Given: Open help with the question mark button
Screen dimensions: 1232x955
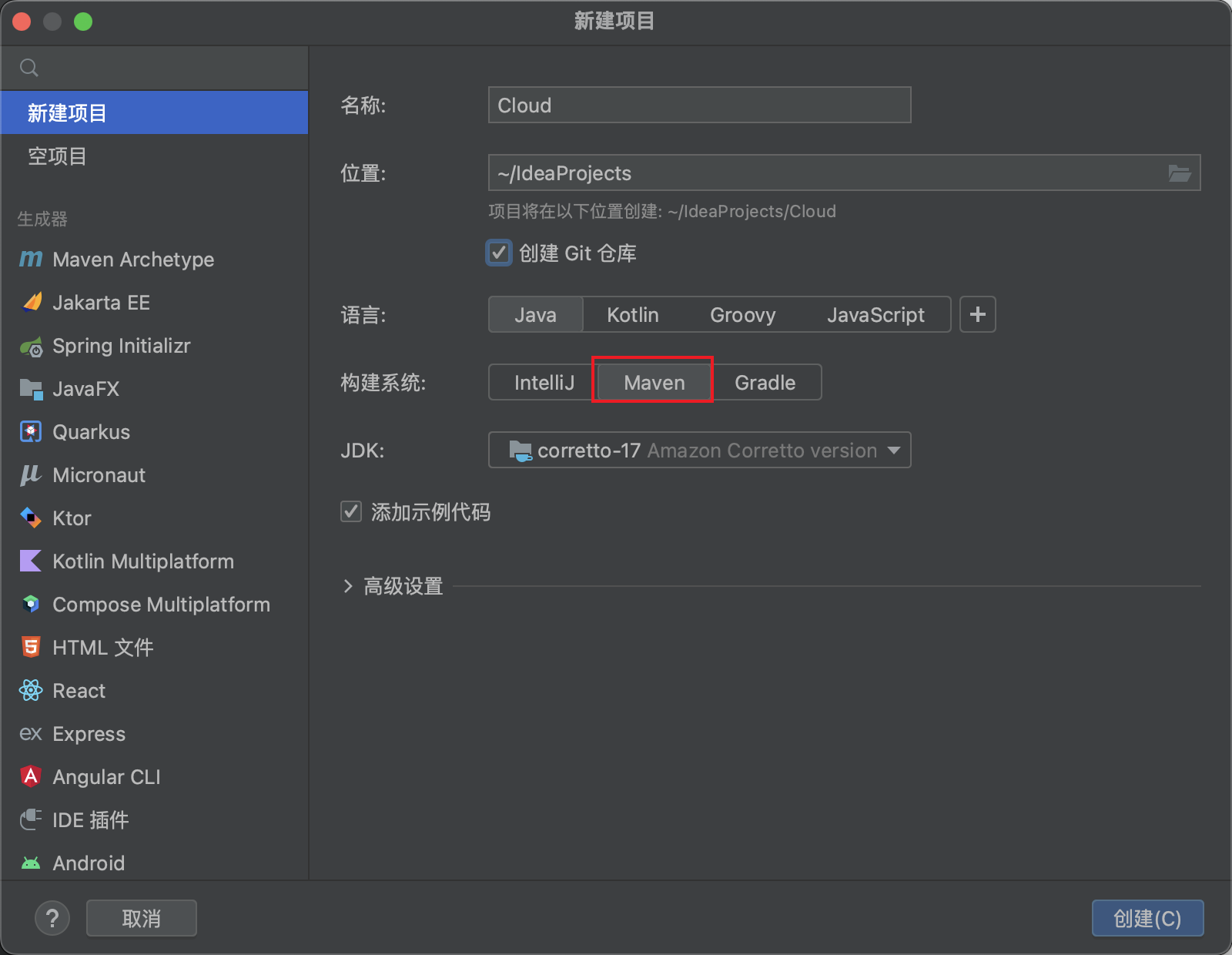Looking at the screenshot, I should tap(52, 918).
